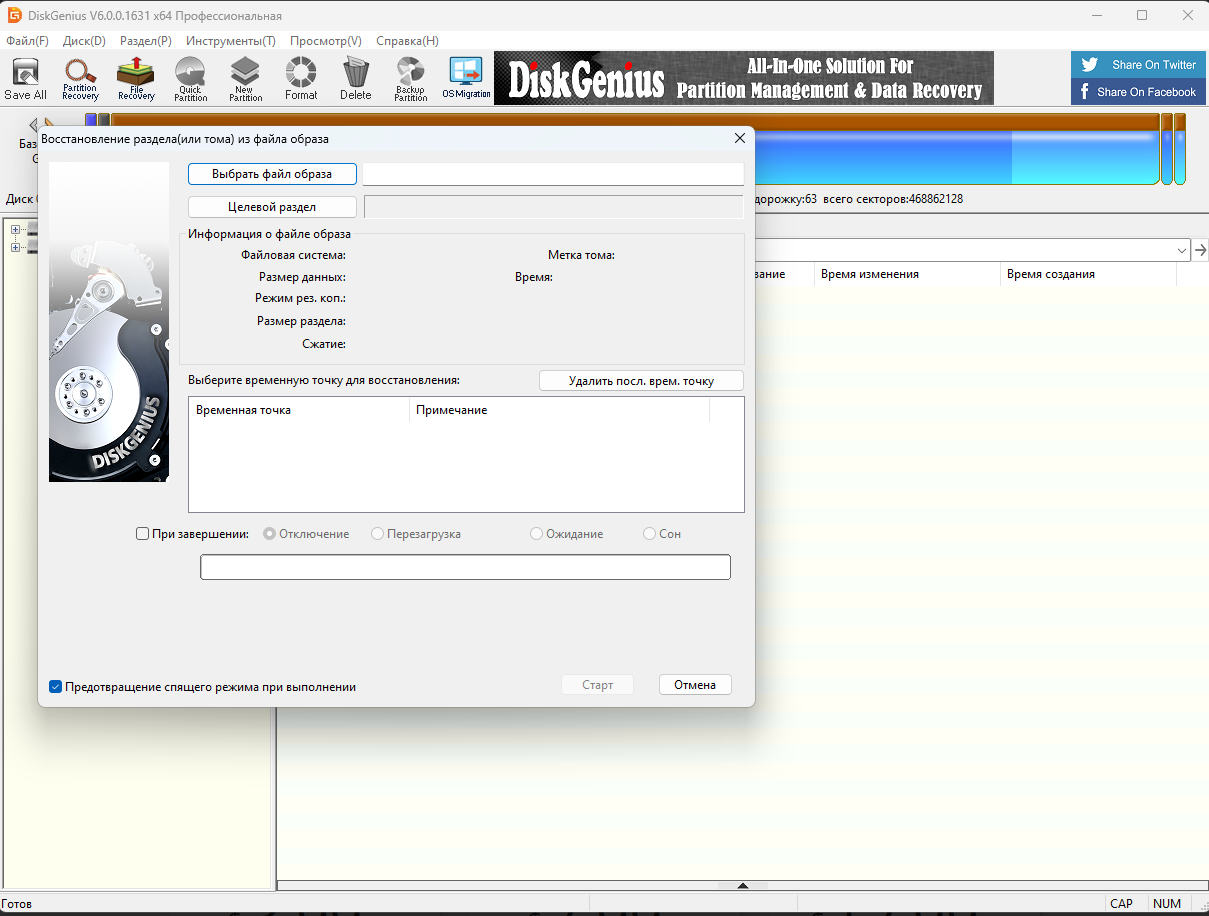1209x916 pixels.
Task: Enable the При завершении checkbox
Action: [142, 534]
